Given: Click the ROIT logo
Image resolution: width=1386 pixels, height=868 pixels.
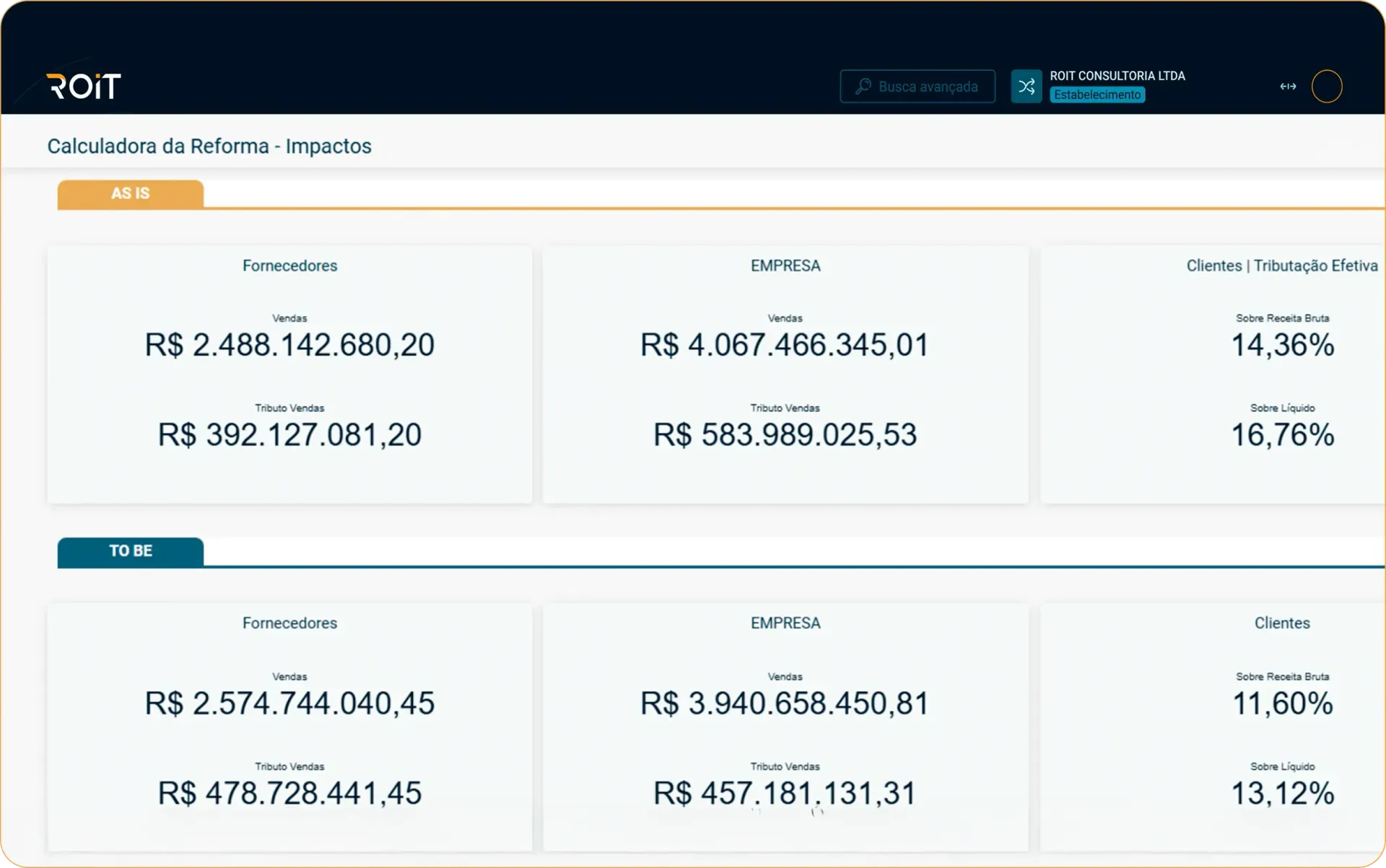Looking at the screenshot, I should tap(84, 87).
